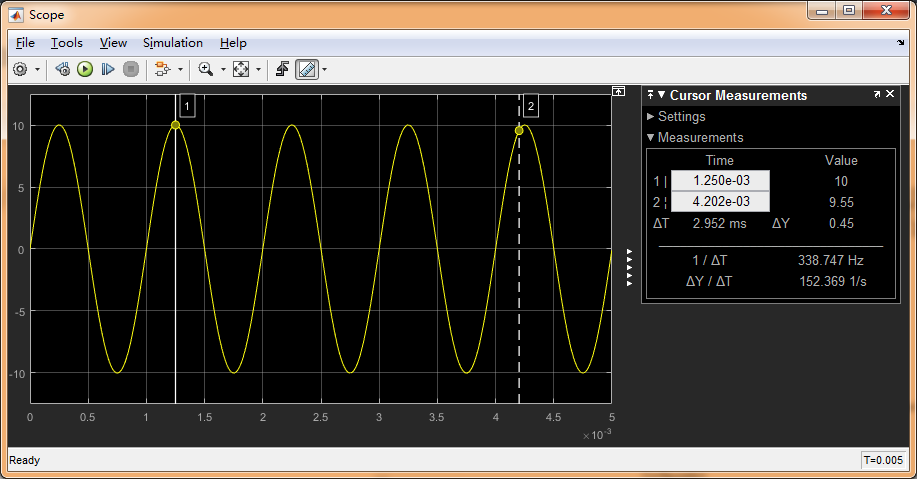Click the Highlight Simulink Block icon
The height and width of the screenshot is (479, 917).
(x=162, y=69)
